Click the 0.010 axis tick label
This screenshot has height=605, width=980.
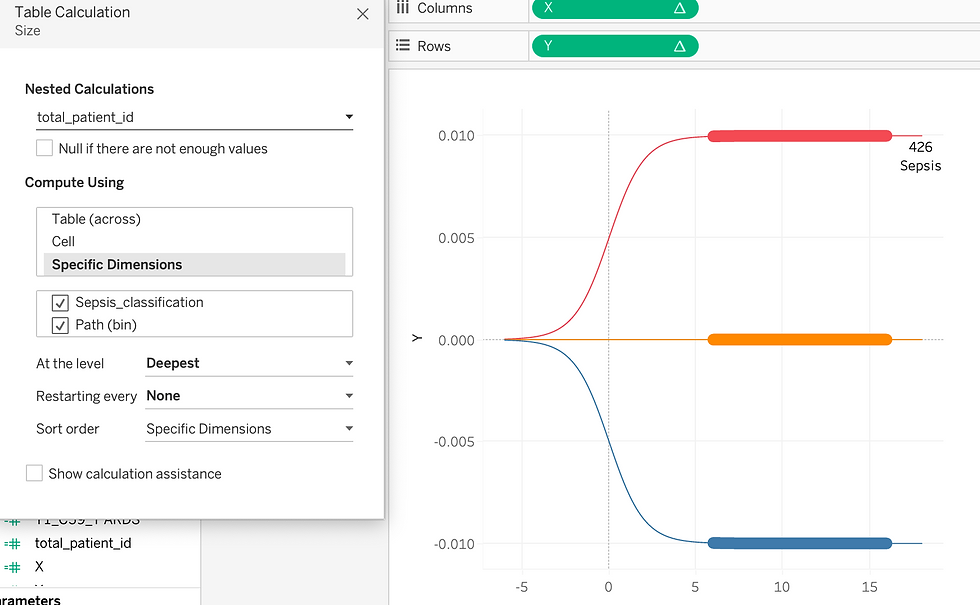[456, 136]
